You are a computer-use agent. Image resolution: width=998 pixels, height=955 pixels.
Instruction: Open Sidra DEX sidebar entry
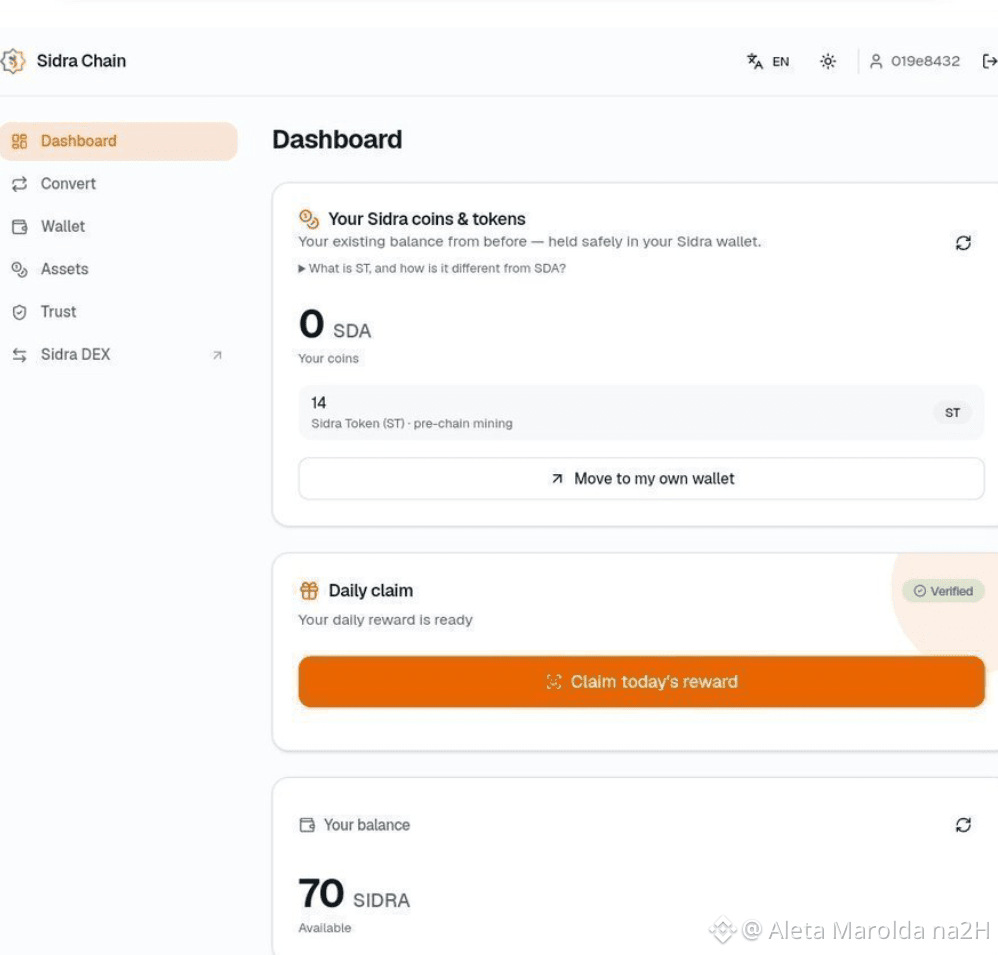118,355
